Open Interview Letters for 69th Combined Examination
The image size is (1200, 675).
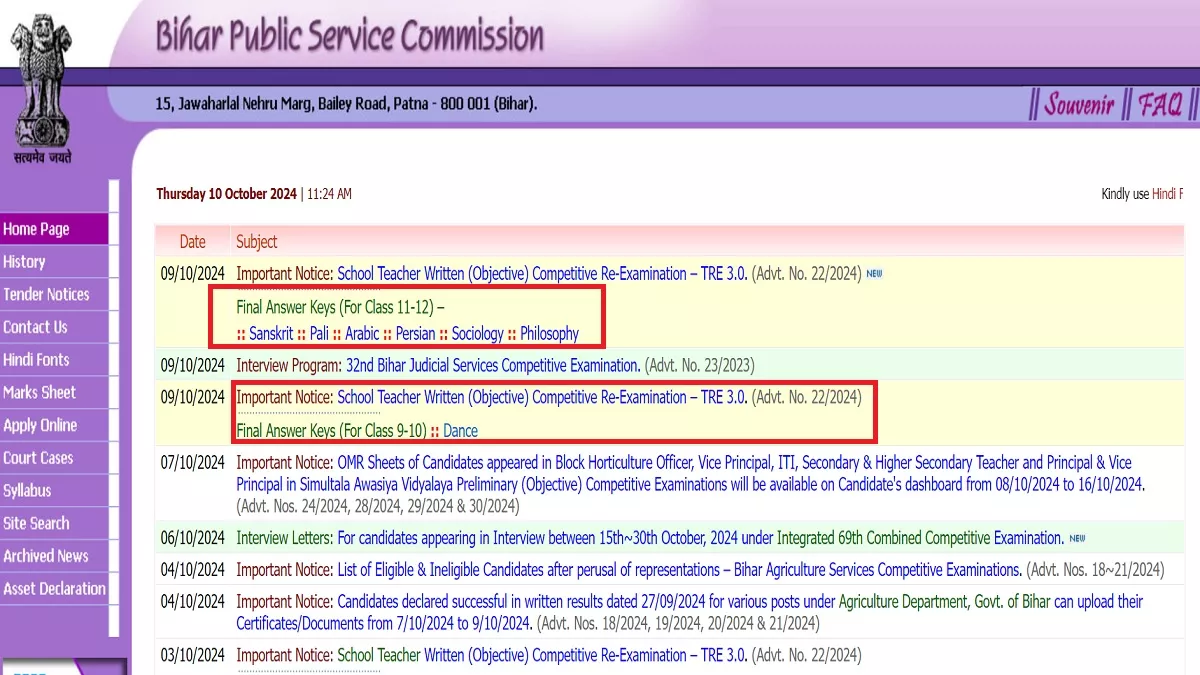coord(700,538)
